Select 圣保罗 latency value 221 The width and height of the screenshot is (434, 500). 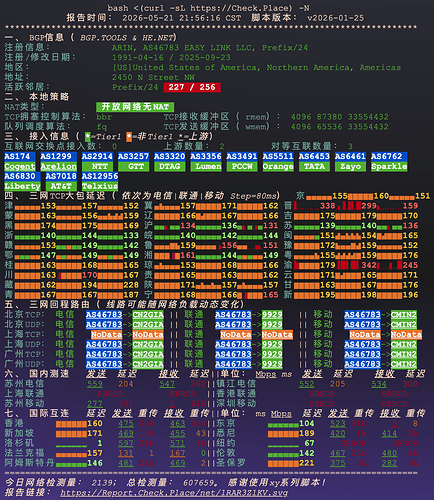(x=307, y=463)
